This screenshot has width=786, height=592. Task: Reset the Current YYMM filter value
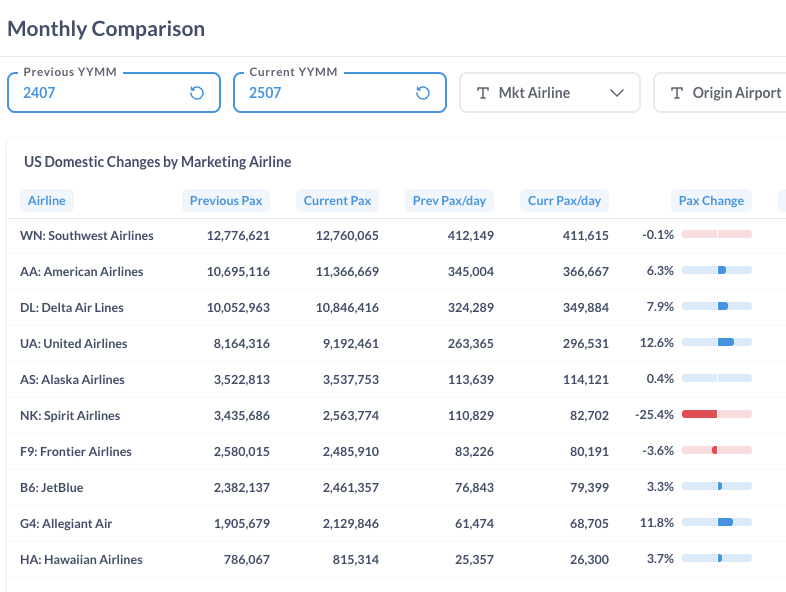pyautogui.click(x=423, y=93)
